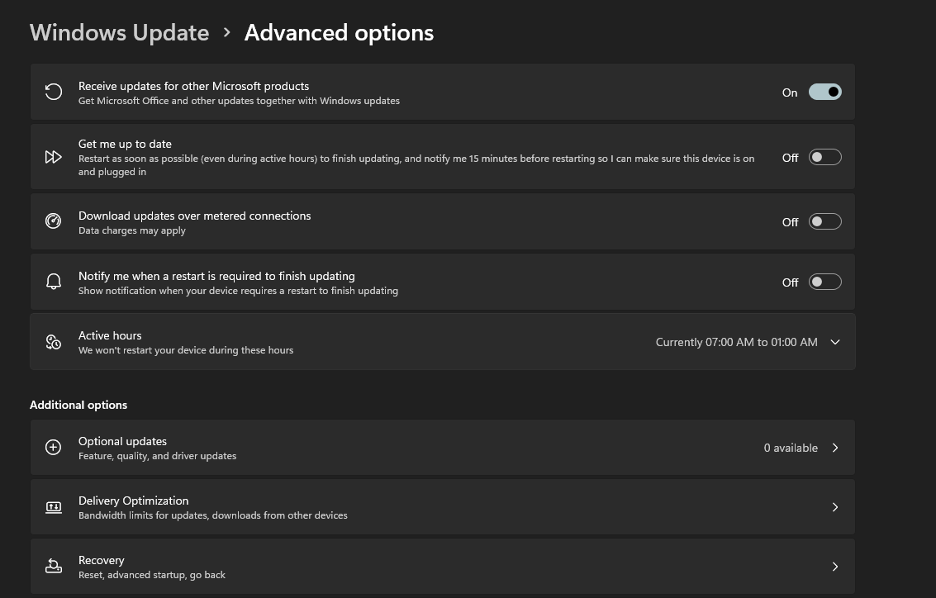
Task: Click the Receive updates for other Microsoft products title
Action: (193, 86)
